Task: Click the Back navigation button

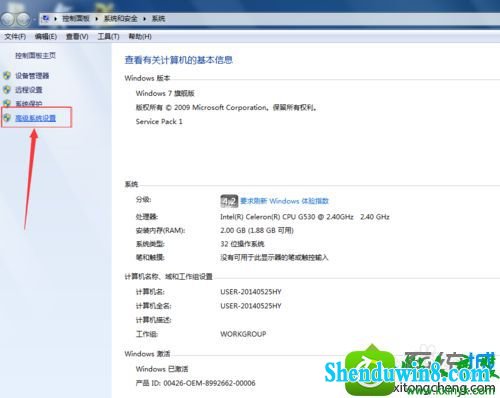Action: pos(7,19)
